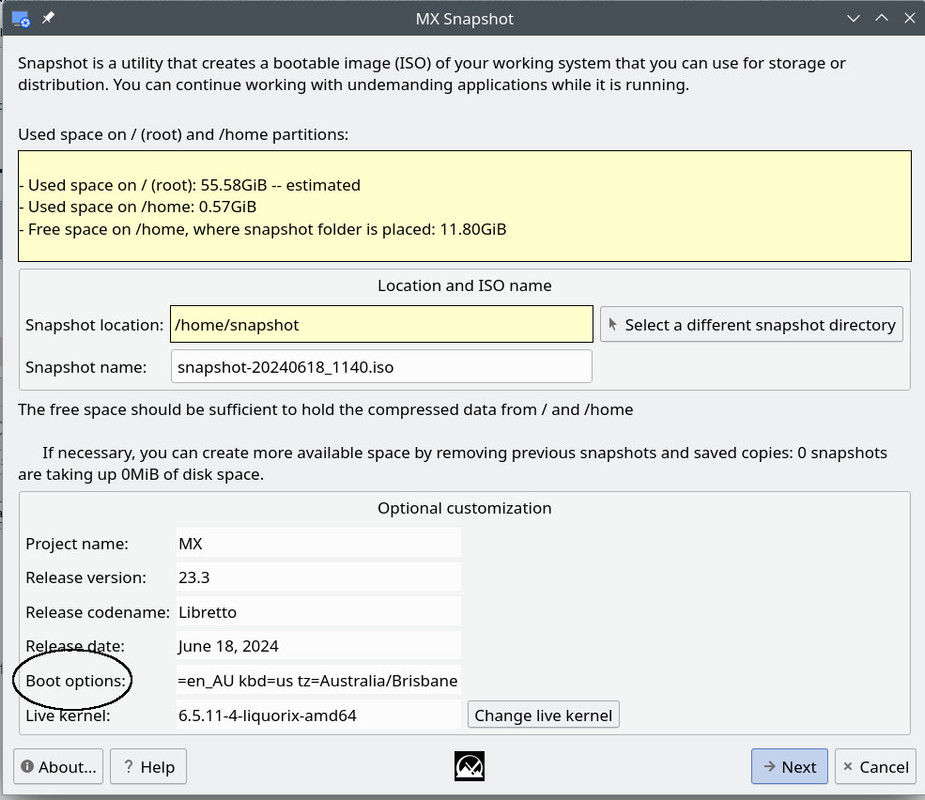Click the Optional customization heading
The height and width of the screenshot is (800, 925).
(x=464, y=507)
